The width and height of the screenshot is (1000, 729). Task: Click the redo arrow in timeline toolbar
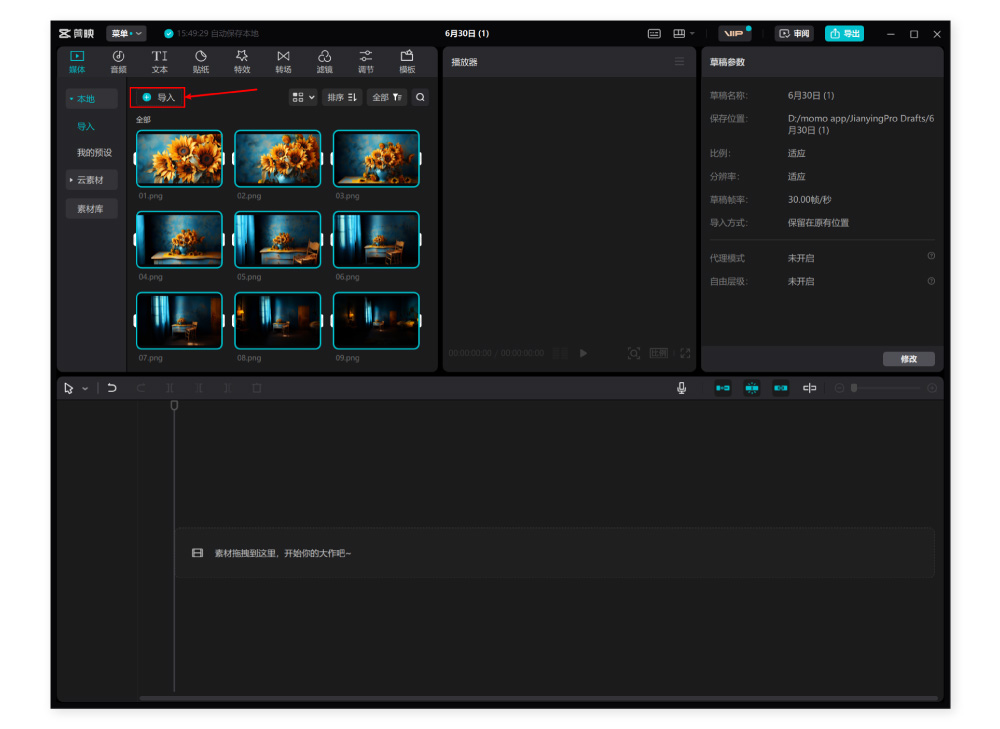pyautogui.click(x=141, y=388)
